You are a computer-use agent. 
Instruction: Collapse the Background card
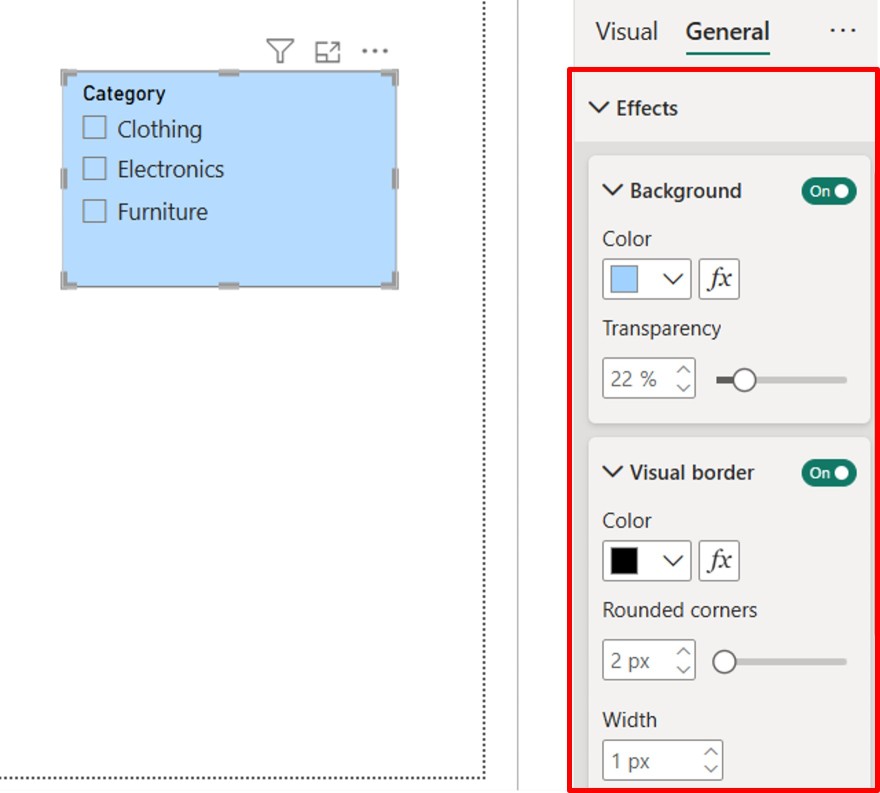tap(612, 191)
